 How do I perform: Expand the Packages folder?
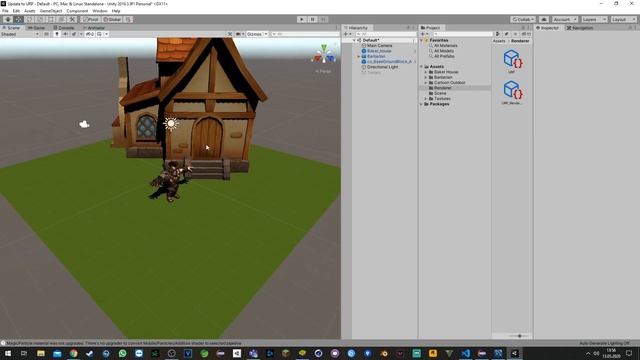(x=421, y=104)
